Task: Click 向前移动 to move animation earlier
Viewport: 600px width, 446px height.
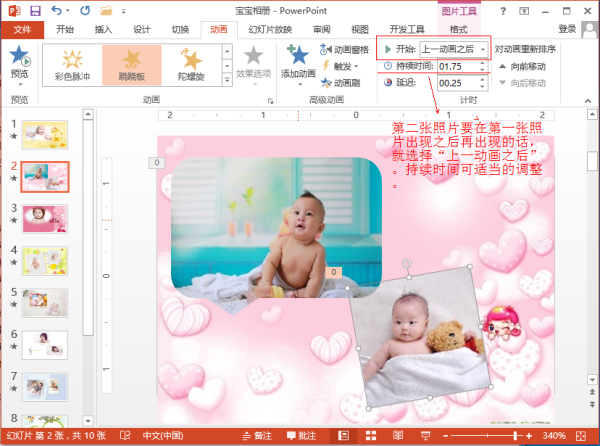Action: pyautogui.click(x=522, y=67)
